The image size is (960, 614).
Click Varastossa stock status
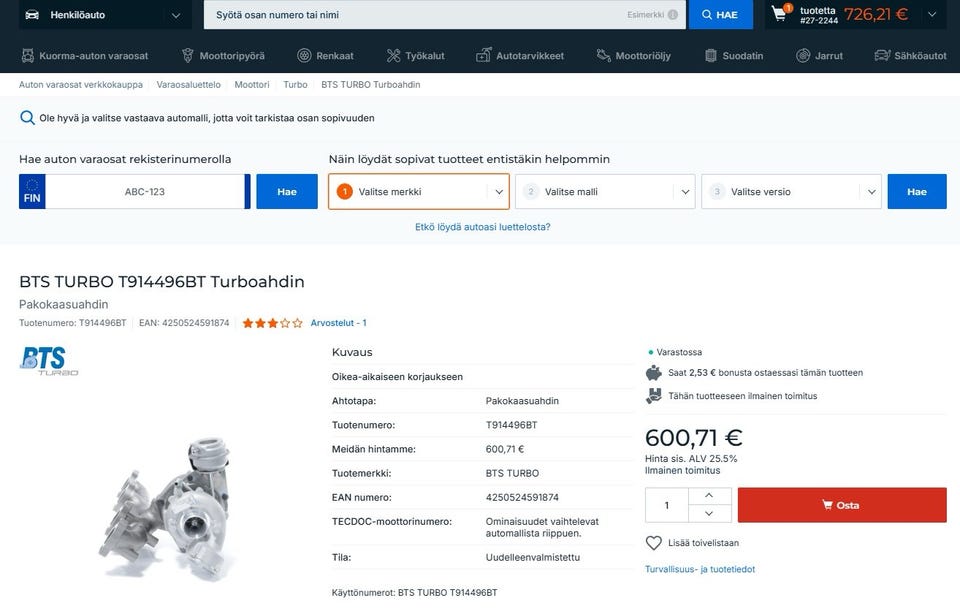pos(679,352)
